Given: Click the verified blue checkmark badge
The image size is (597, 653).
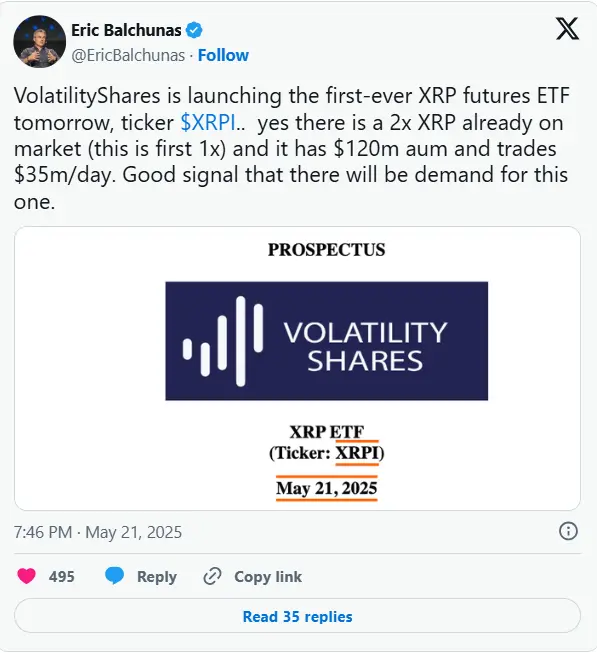Looking at the screenshot, I should point(194,30).
